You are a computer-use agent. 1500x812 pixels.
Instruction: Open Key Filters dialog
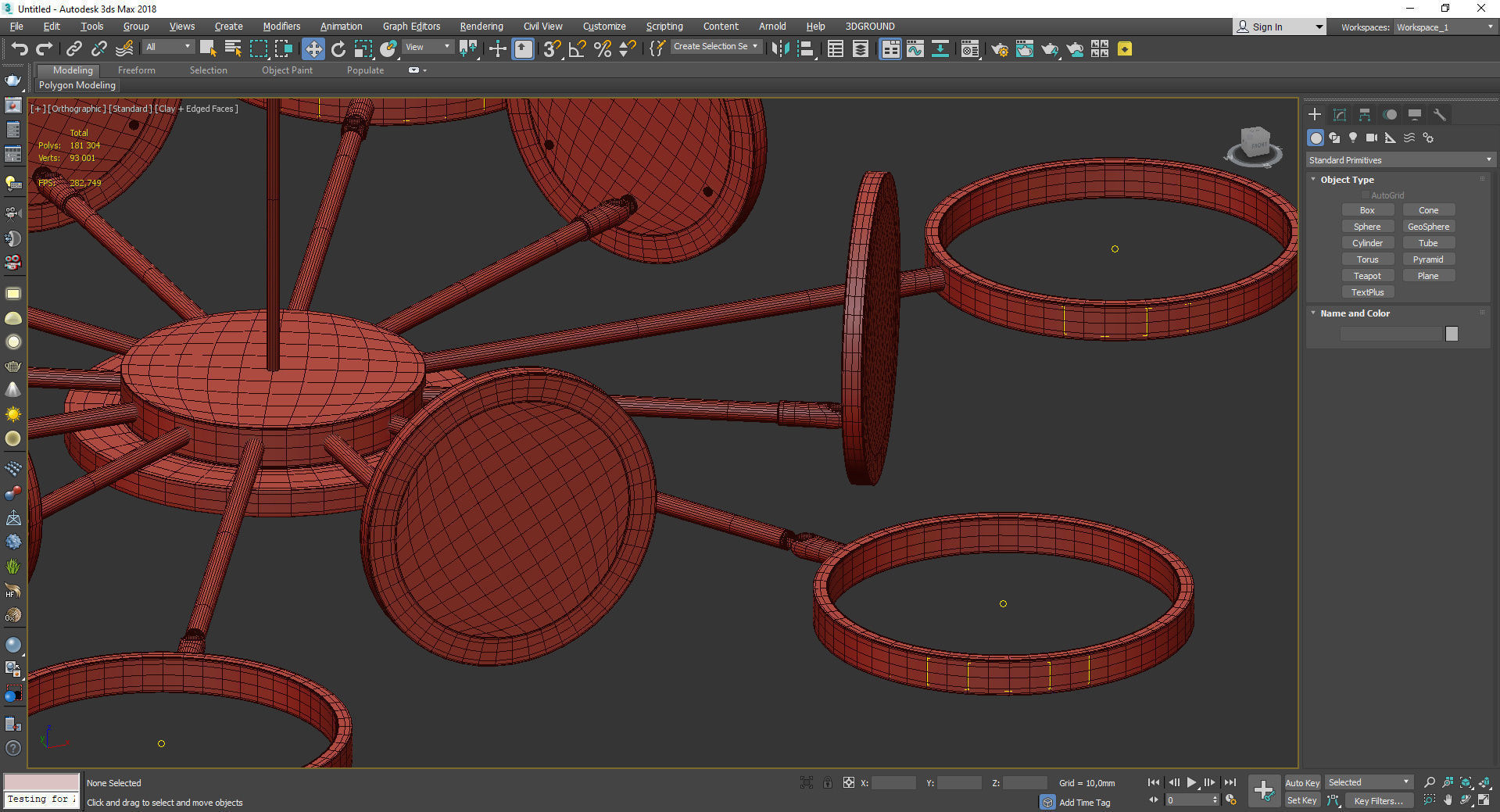pyautogui.click(x=1379, y=800)
